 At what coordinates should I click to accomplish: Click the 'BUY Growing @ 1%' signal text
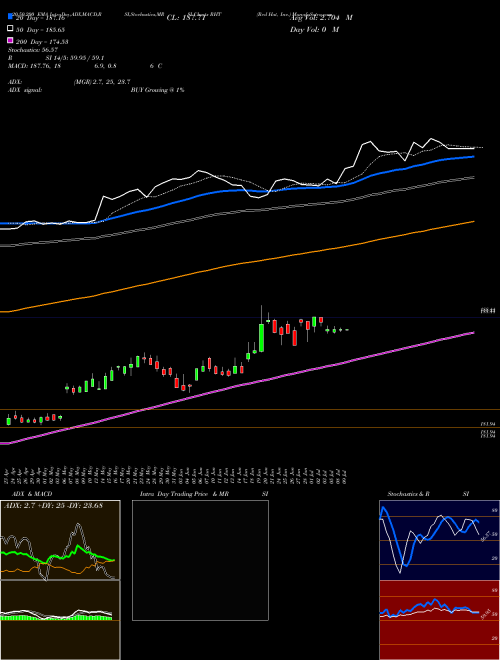click(157, 90)
